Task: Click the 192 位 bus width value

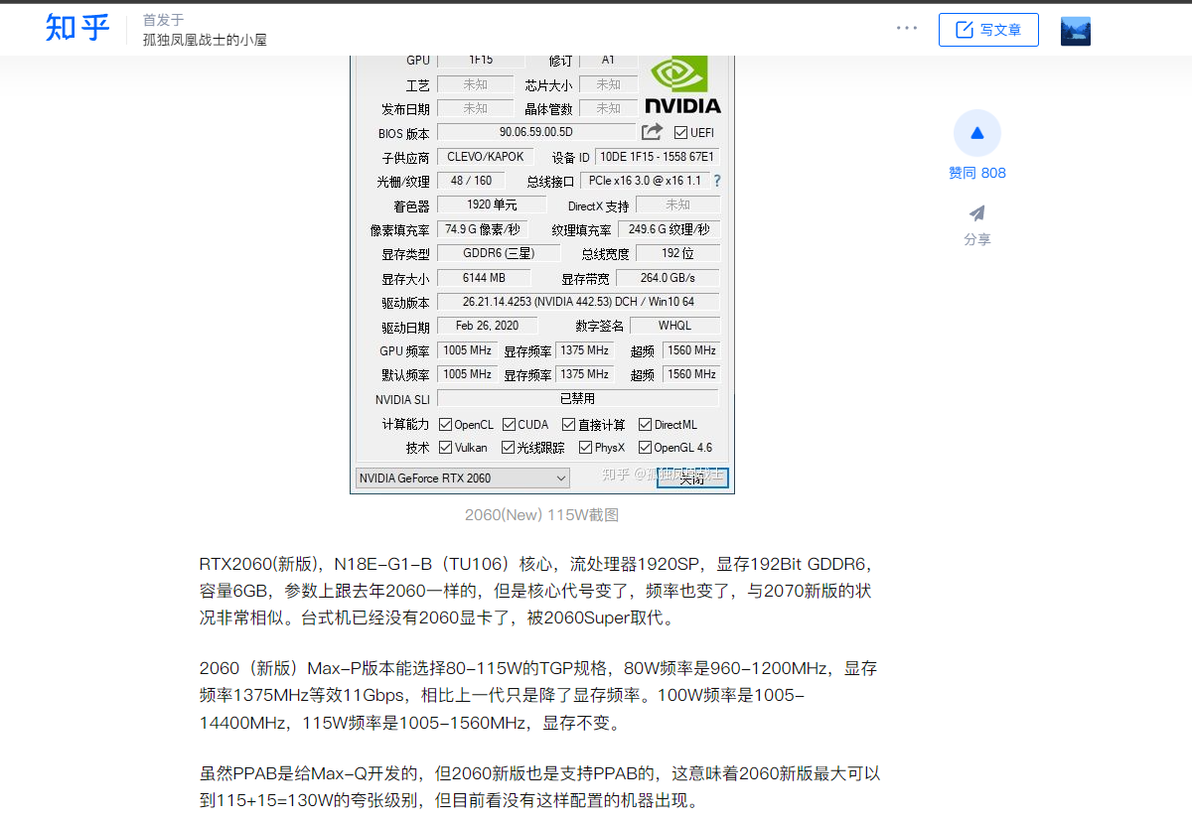Action: point(677,253)
